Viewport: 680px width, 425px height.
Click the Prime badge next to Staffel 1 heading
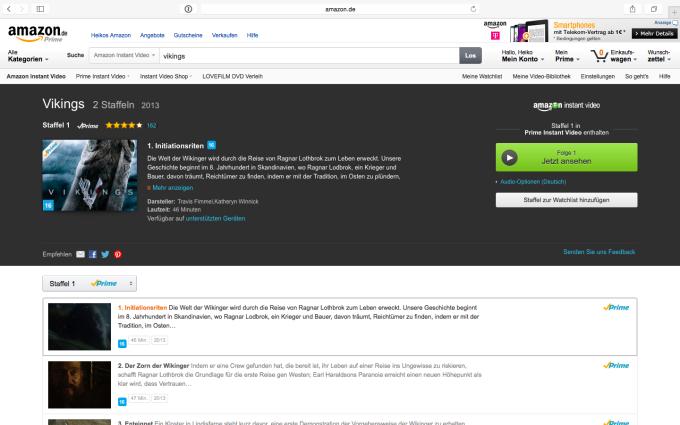click(x=88, y=126)
